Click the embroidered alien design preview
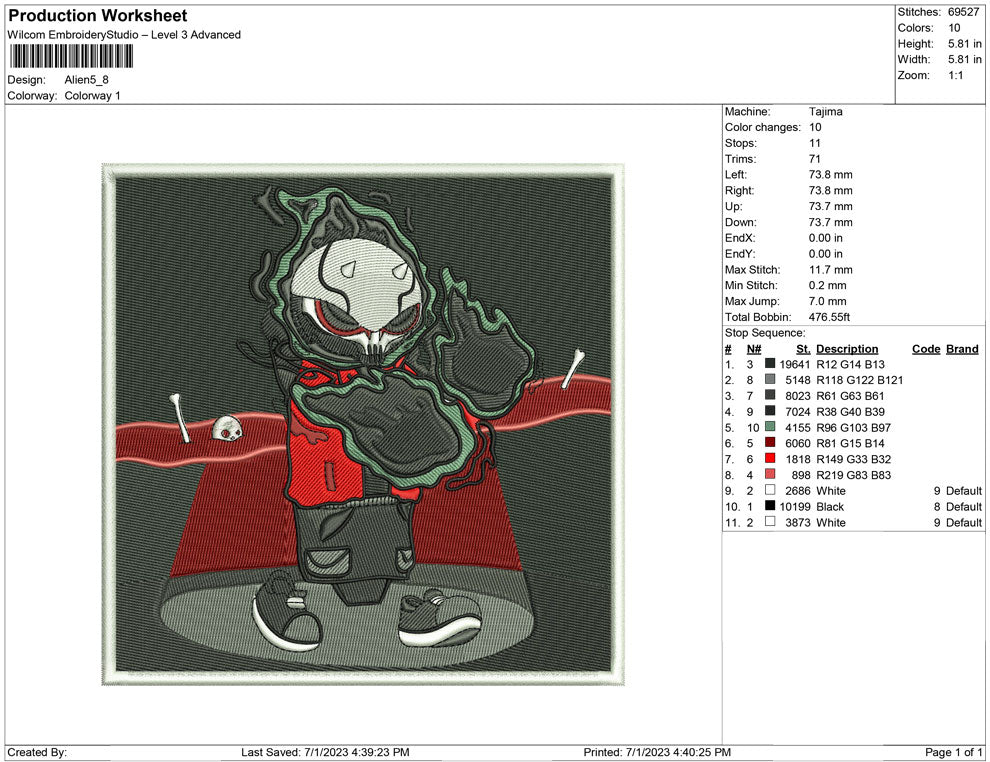This screenshot has width=990, height=762. [363, 424]
